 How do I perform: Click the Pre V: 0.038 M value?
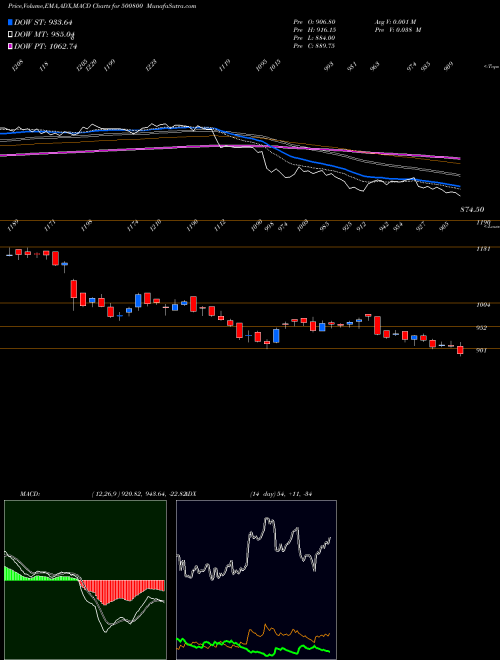point(398,30)
